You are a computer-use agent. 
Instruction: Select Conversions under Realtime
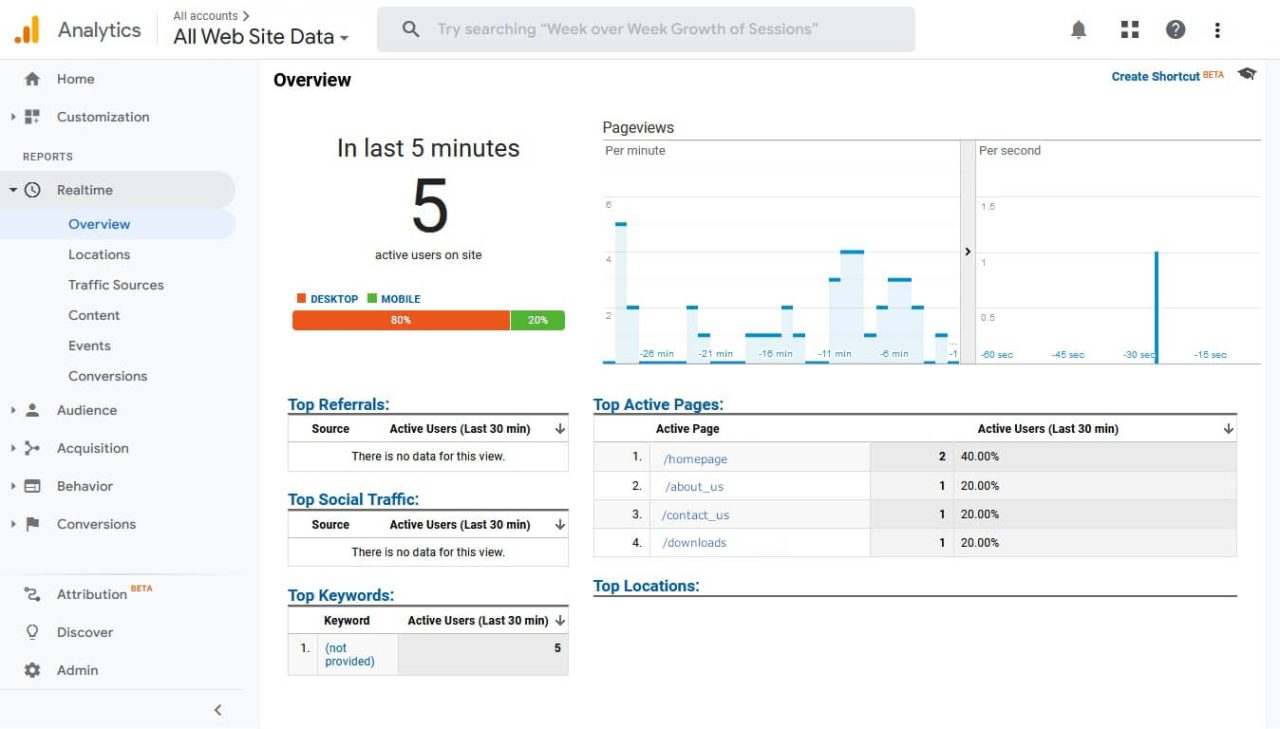point(108,376)
